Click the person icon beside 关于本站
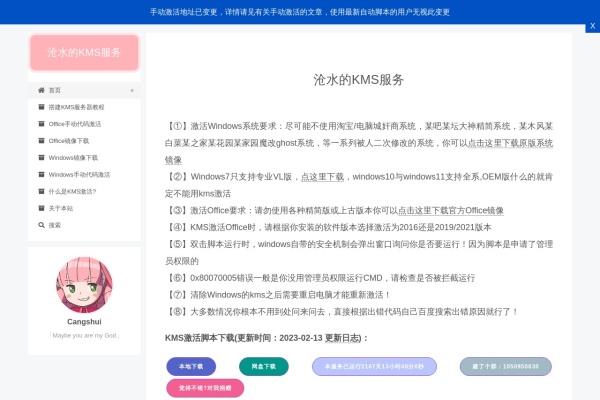This screenshot has width=600, height=400. [40, 208]
